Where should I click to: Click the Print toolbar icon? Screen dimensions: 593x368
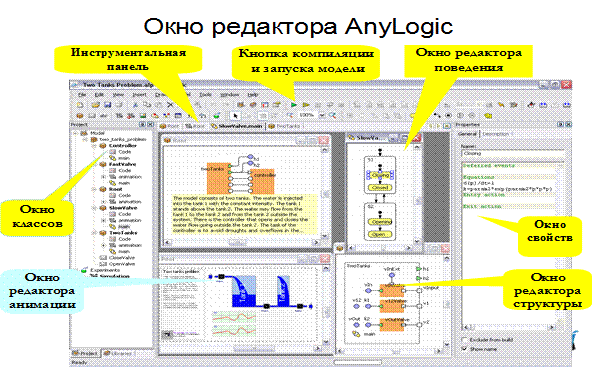coord(119,105)
